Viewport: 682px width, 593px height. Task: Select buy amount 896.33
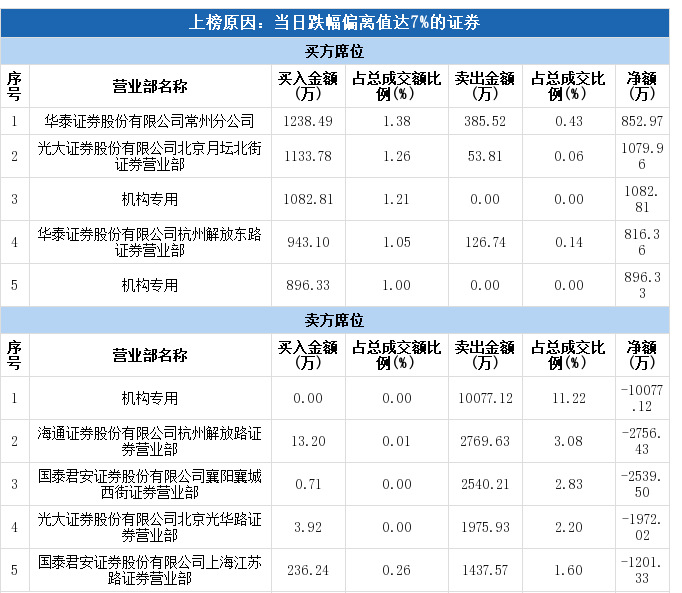pos(308,285)
